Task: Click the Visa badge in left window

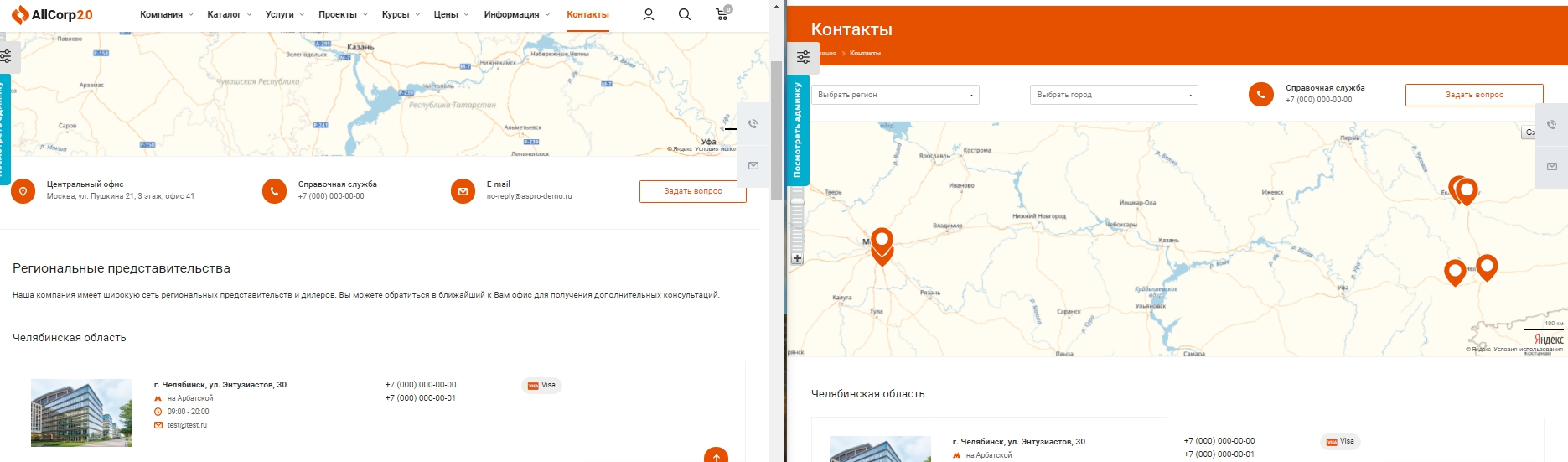Action: coord(541,385)
